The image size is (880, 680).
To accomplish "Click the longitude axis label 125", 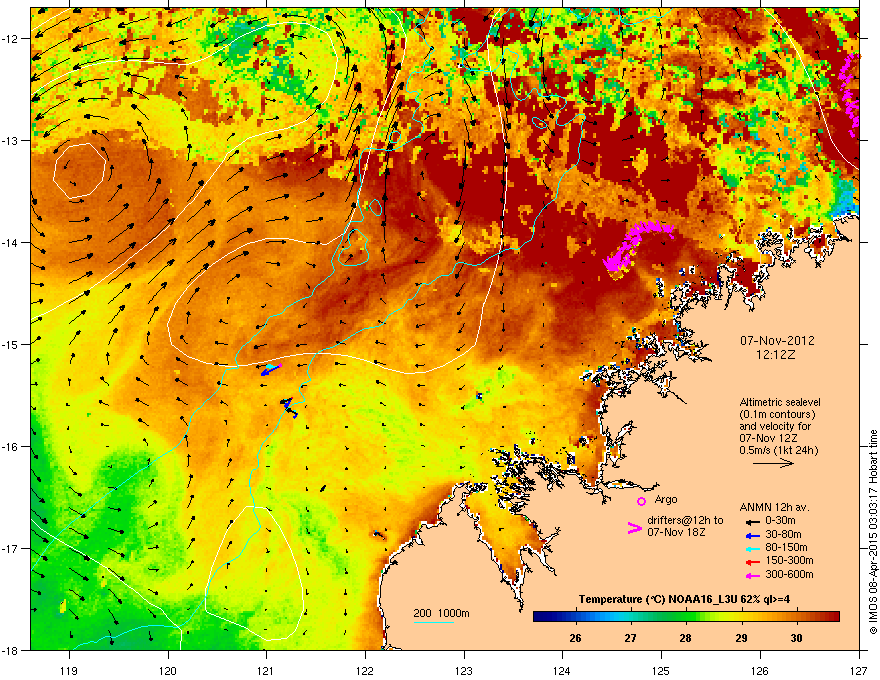I will pyautogui.click(x=661, y=670).
